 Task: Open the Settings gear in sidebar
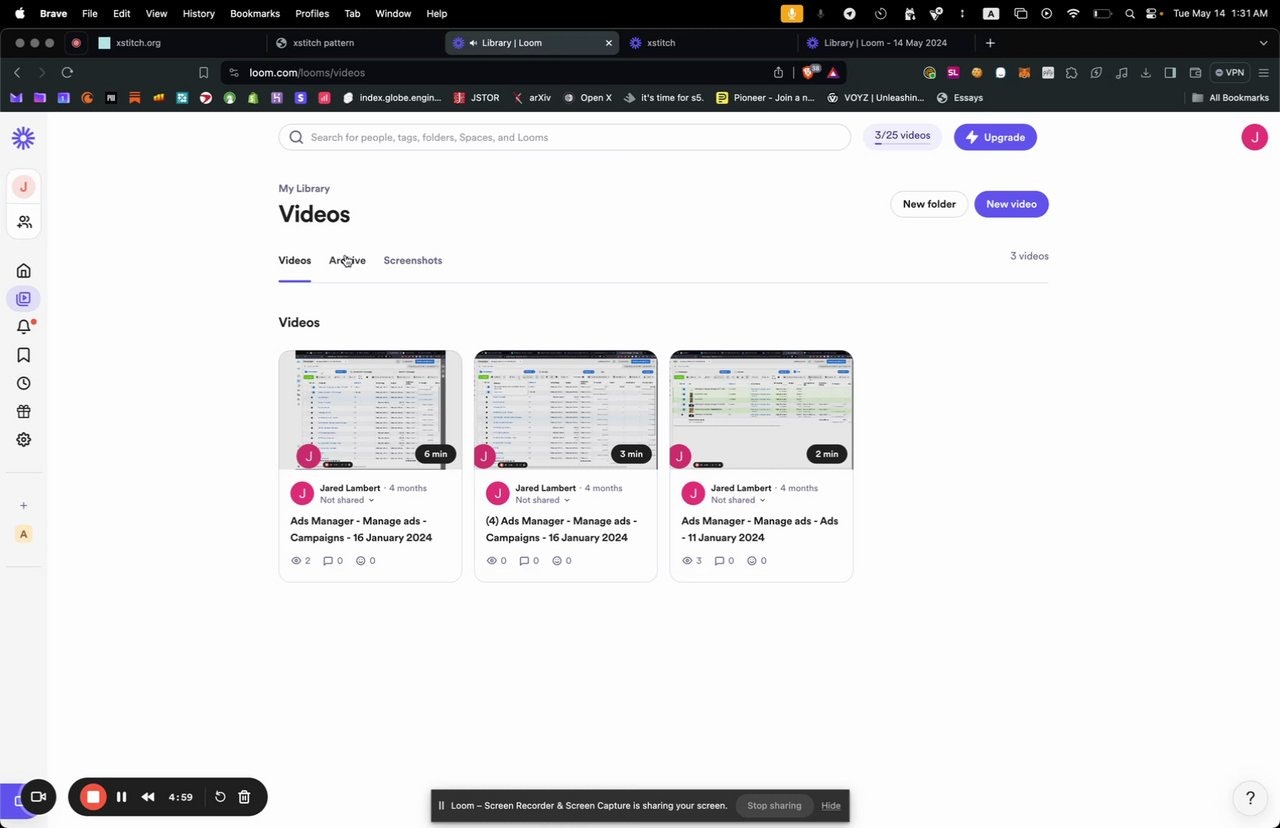tap(23, 439)
